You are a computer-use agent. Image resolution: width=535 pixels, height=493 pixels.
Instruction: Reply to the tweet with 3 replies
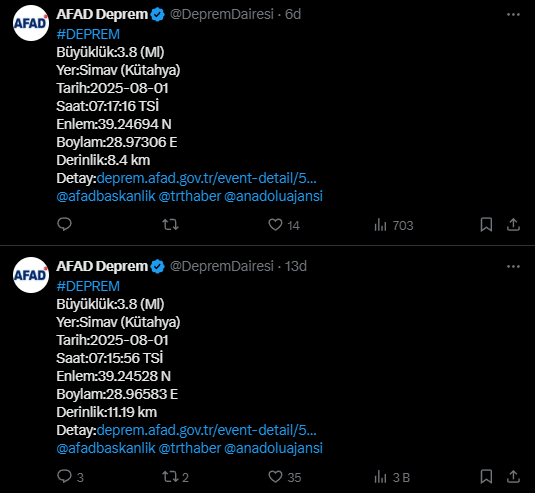pyautogui.click(x=70, y=477)
